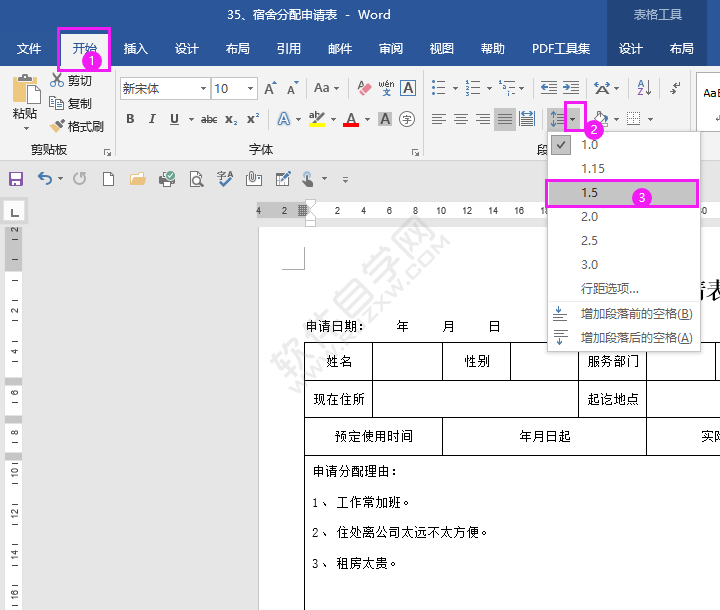Screen dimensions: 720x610
Task: Apply superscript formatting
Action: [x=253, y=119]
